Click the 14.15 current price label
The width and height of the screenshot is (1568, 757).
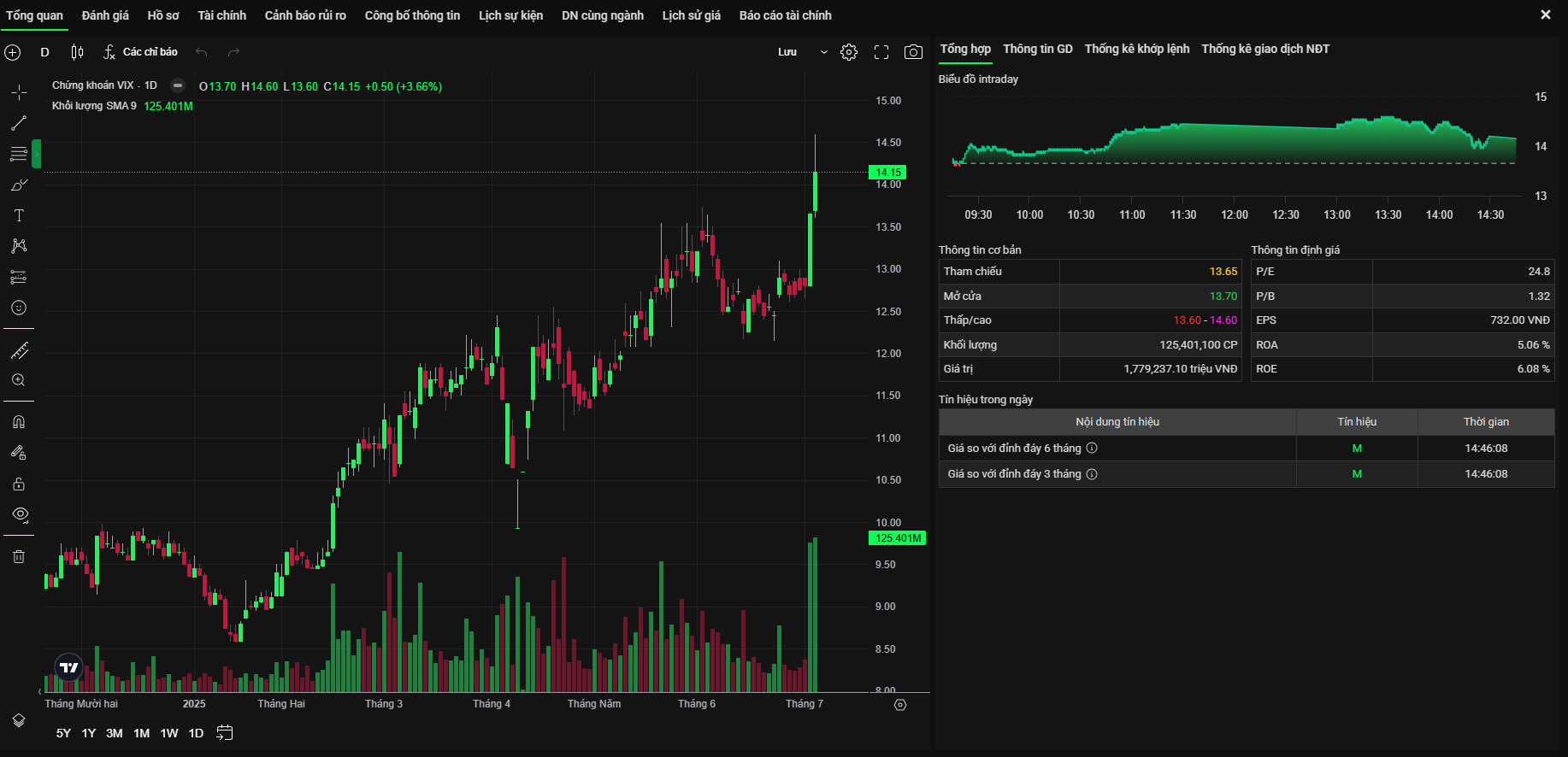pos(888,173)
